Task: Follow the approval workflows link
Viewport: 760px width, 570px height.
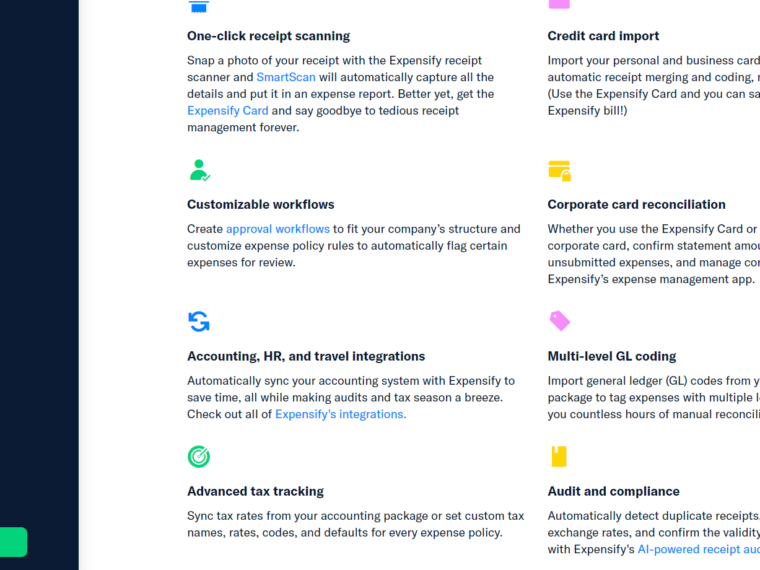Action: click(x=278, y=229)
